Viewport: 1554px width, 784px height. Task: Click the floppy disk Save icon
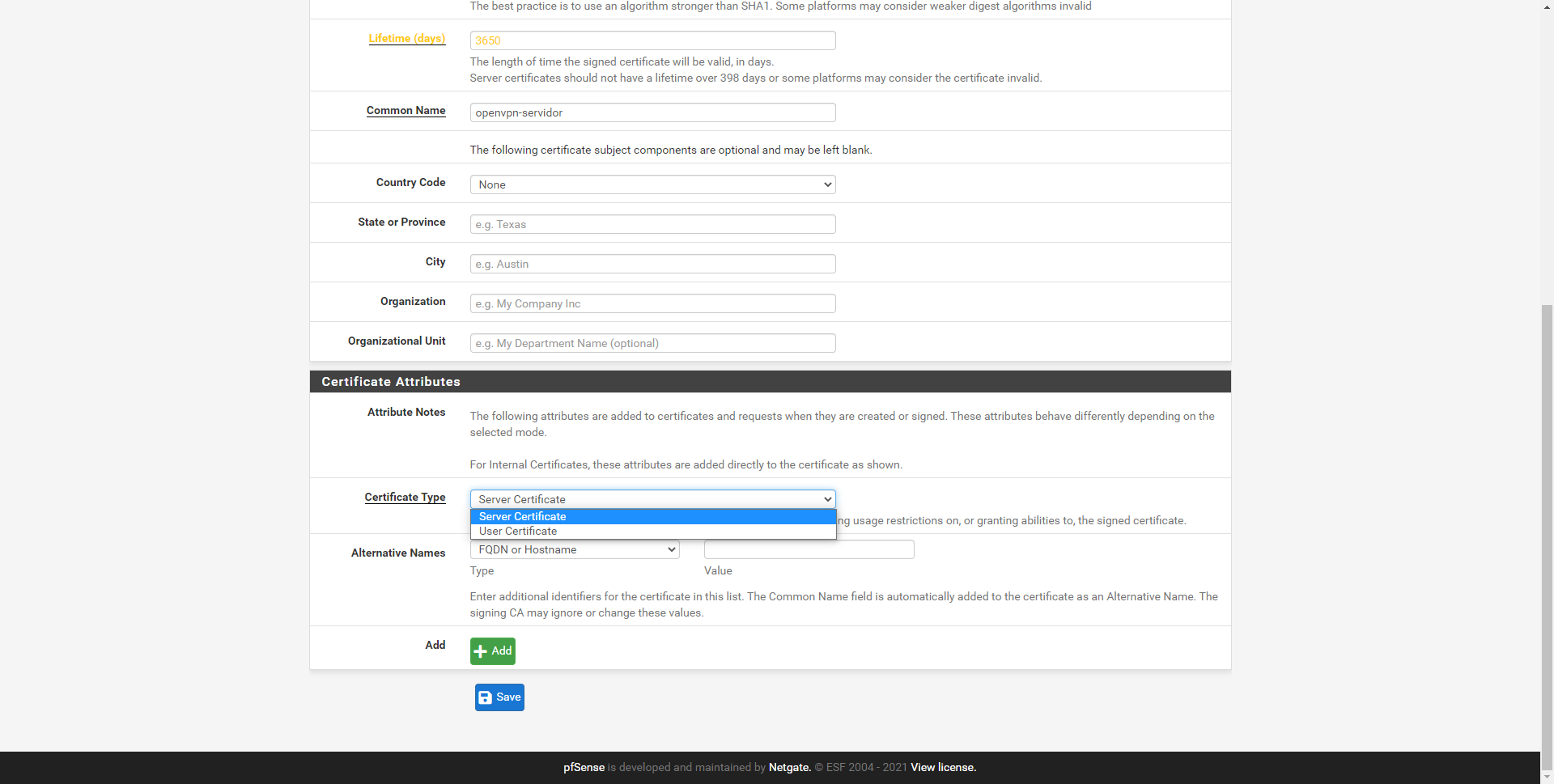[x=486, y=697]
